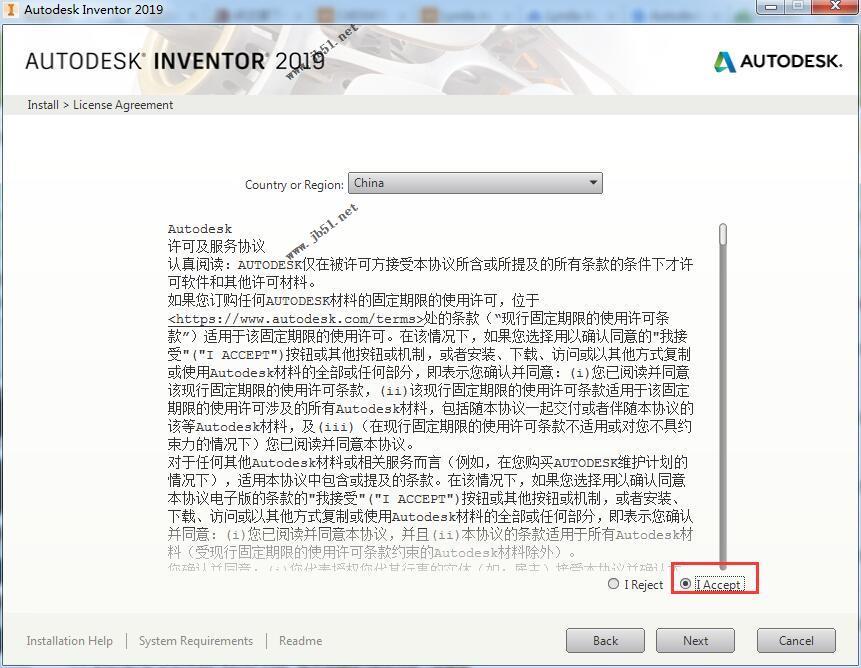
Task: Select the I Reject radio button
Action: click(x=613, y=584)
